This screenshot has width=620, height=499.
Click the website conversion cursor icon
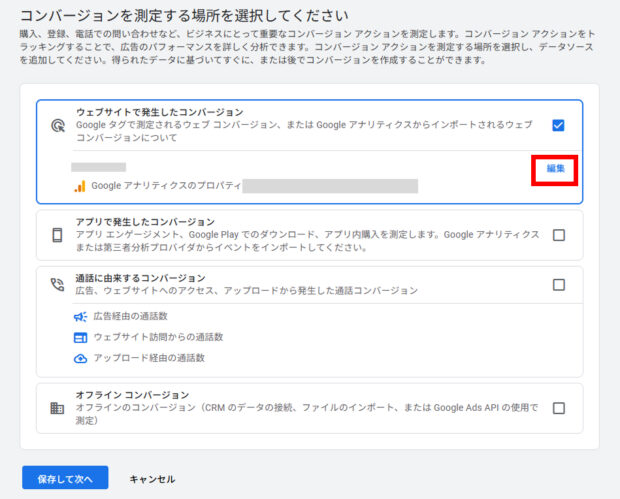(57, 126)
